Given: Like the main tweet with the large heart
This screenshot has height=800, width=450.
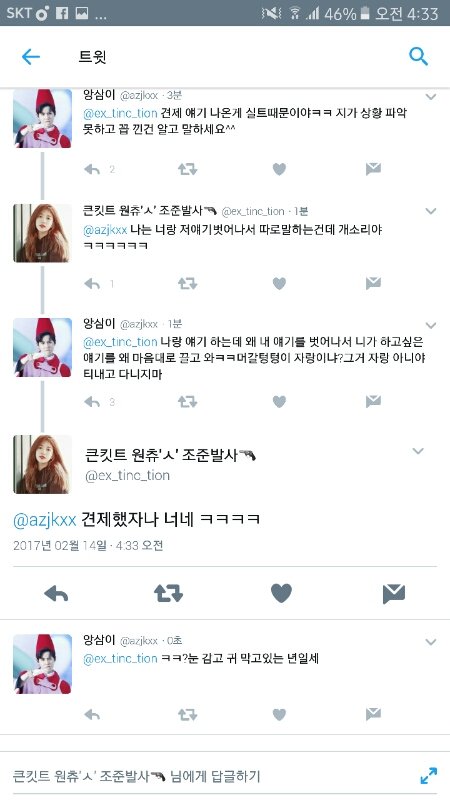Looking at the screenshot, I should click(281, 593).
